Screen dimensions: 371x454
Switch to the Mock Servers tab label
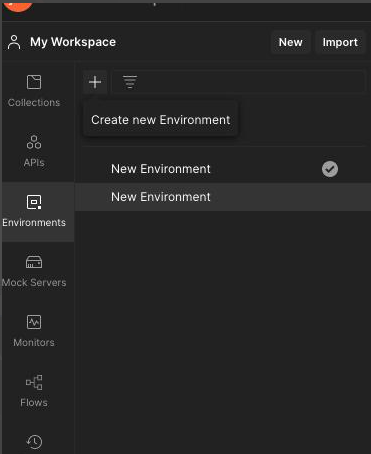click(34, 282)
